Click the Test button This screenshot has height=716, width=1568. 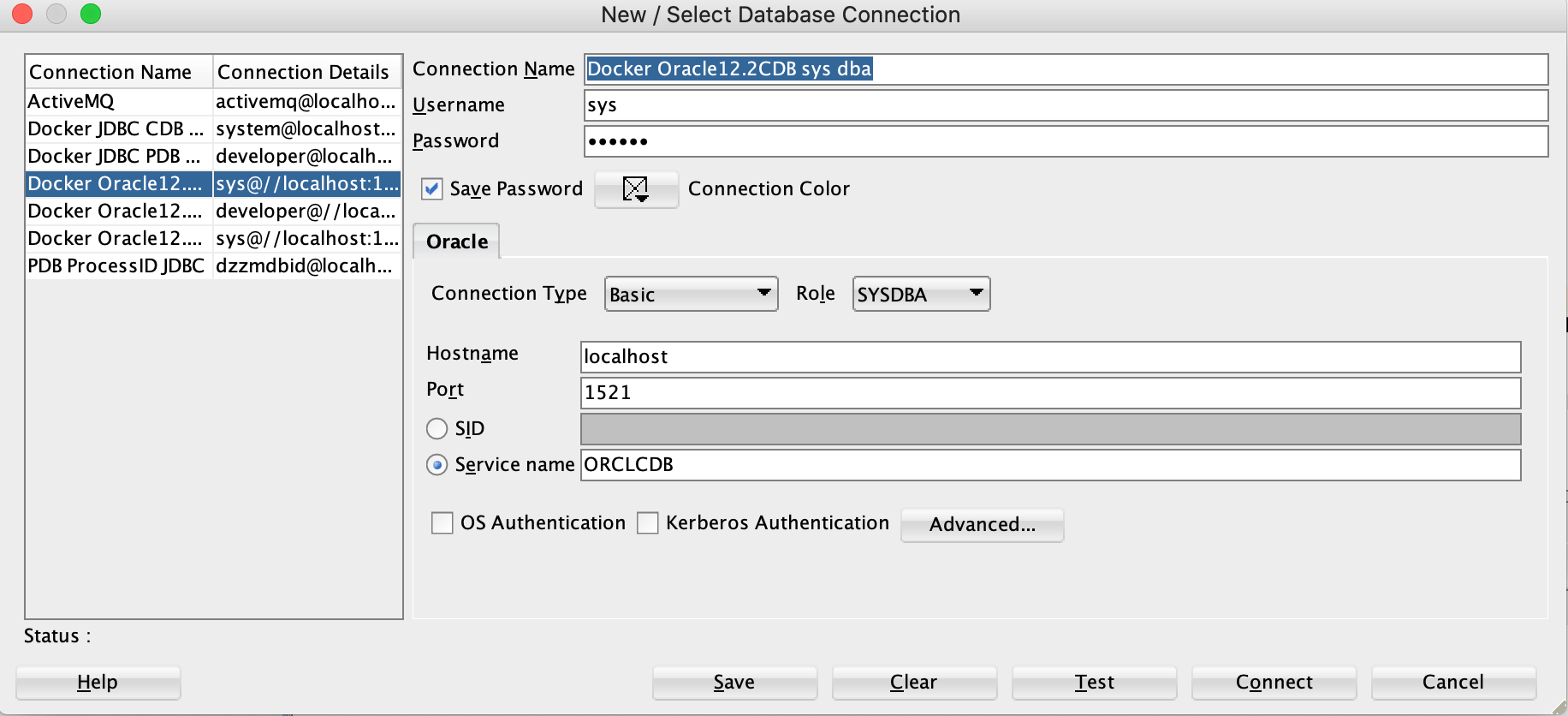[x=1095, y=683]
